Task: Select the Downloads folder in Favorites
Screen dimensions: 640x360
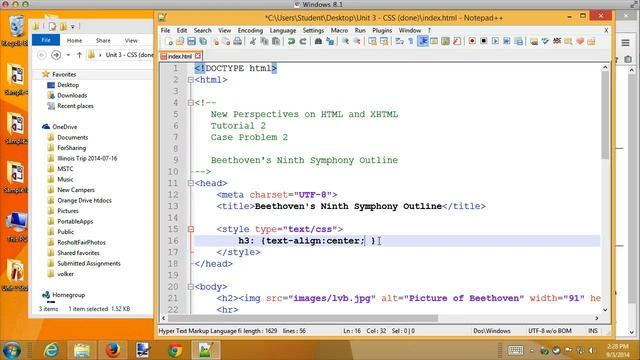Action: coord(72,96)
